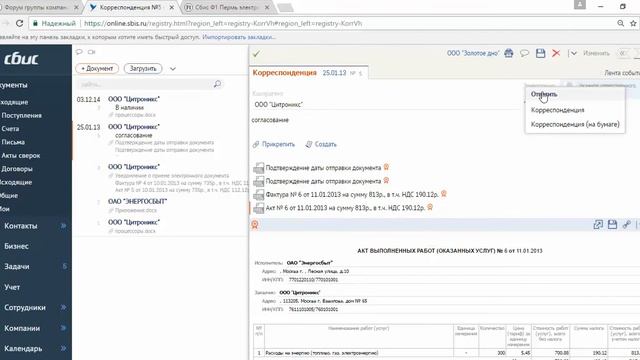Click the Создать link
This screenshot has width=640, height=360.
coord(321,144)
